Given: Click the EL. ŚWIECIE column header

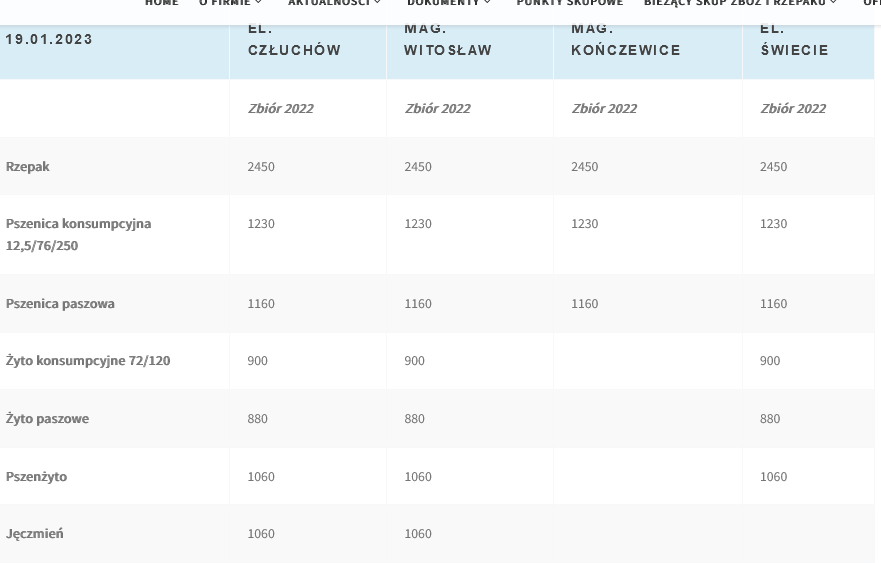Looking at the screenshot, I should point(794,40).
